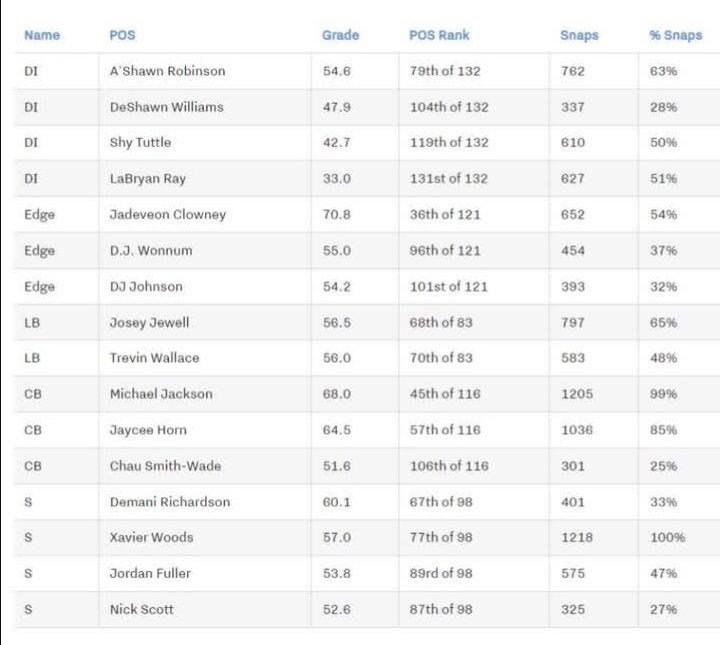Select the 99% snaps cell
The width and height of the screenshot is (720, 645).
[663, 394]
